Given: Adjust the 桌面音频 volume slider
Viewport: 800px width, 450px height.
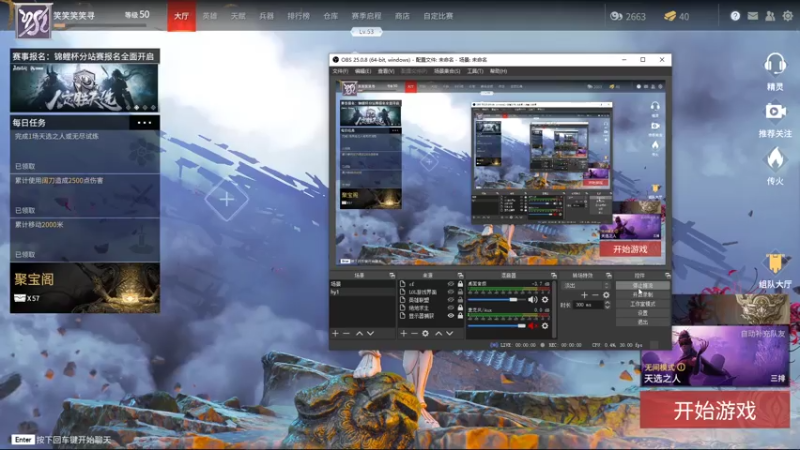Looking at the screenshot, I should click(496, 299).
